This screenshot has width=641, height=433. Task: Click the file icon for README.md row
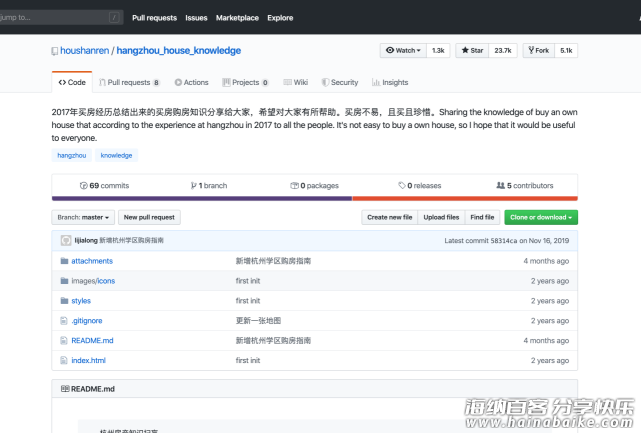(x=64, y=340)
